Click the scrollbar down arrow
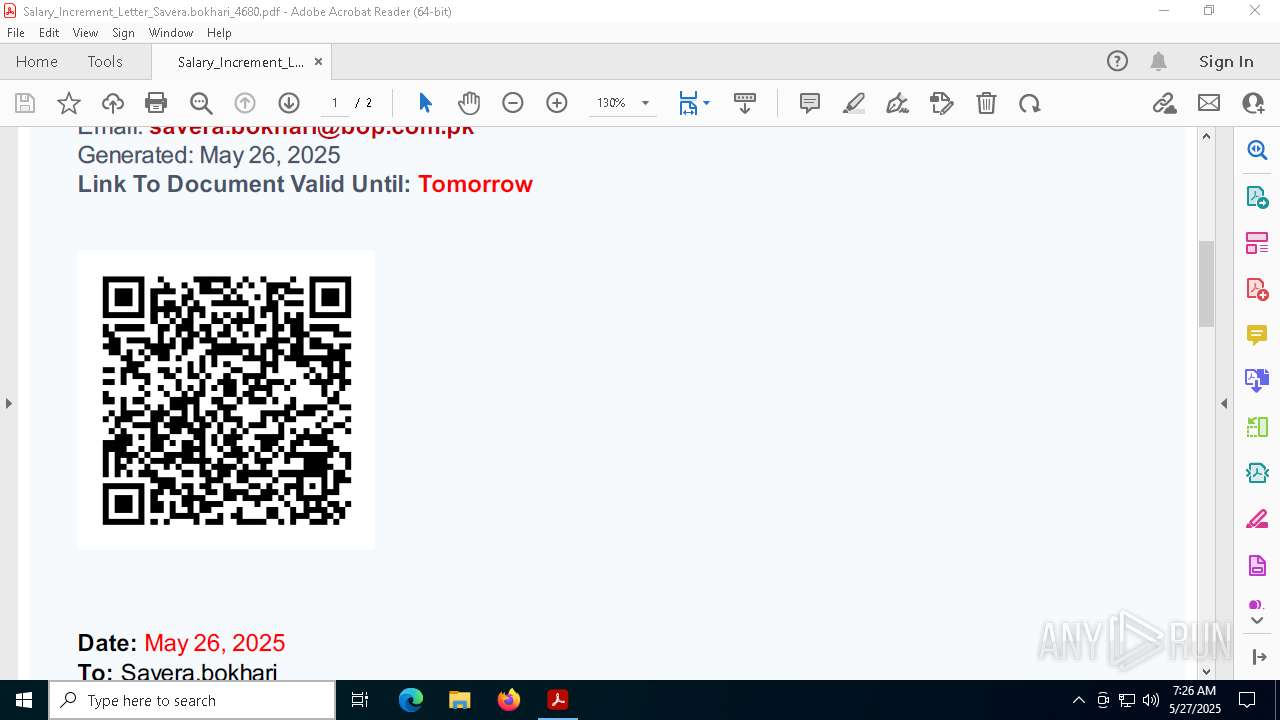The height and width of the screenshot is (720, 1280). tap(1206, 671)
